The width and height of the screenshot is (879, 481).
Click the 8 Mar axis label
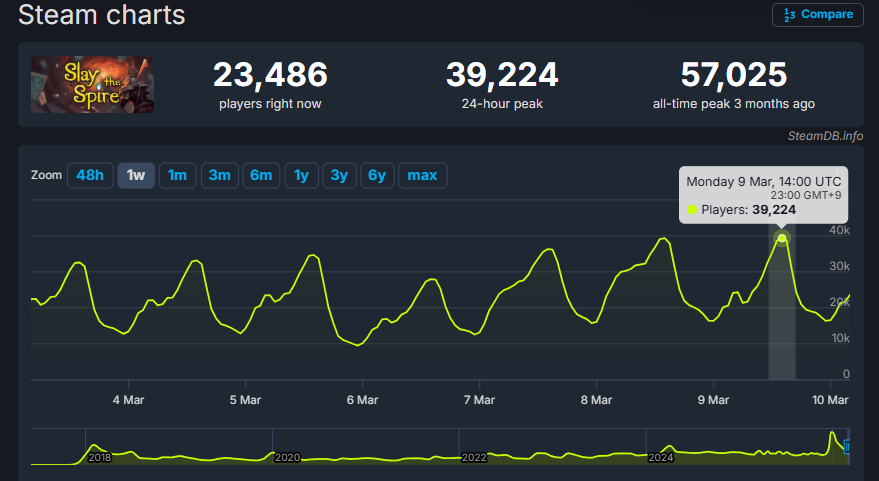click(596, 400)
